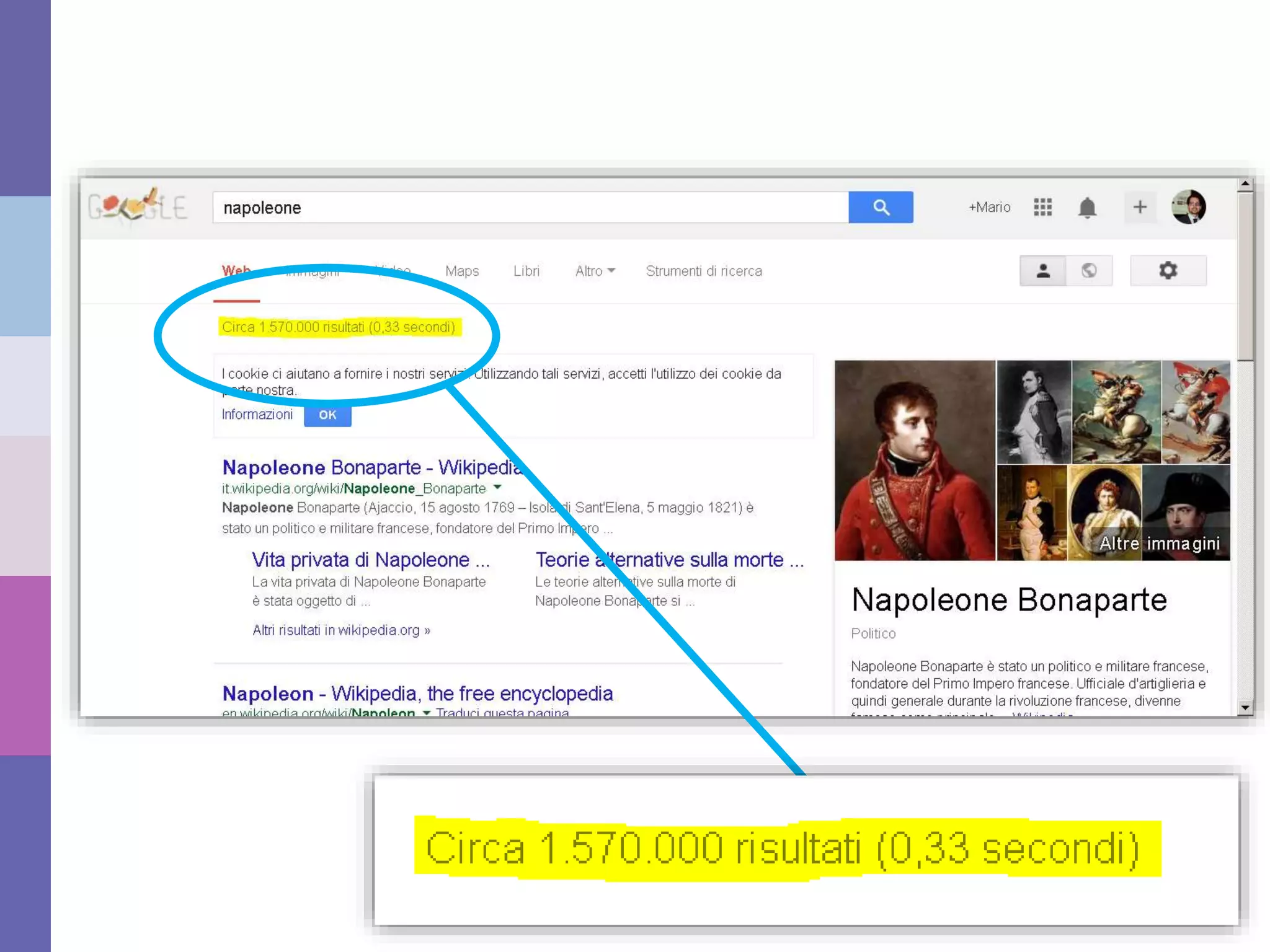Image resolution: width=1270 pixels, height=952 pixels.
Task: Click Altri risultati in wikipedia.org link
Action: click(341, 630)
